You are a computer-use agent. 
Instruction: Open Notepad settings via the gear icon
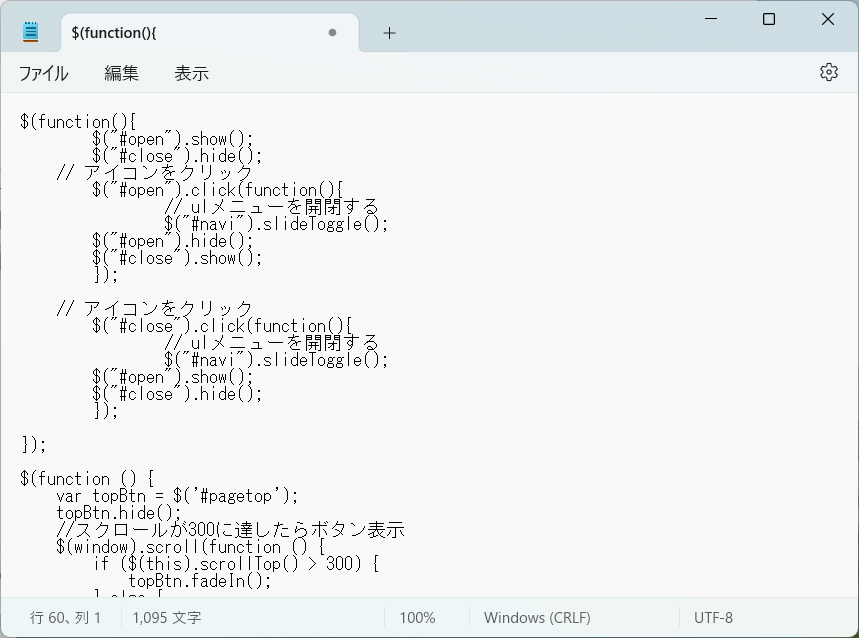tap(828, 71)
